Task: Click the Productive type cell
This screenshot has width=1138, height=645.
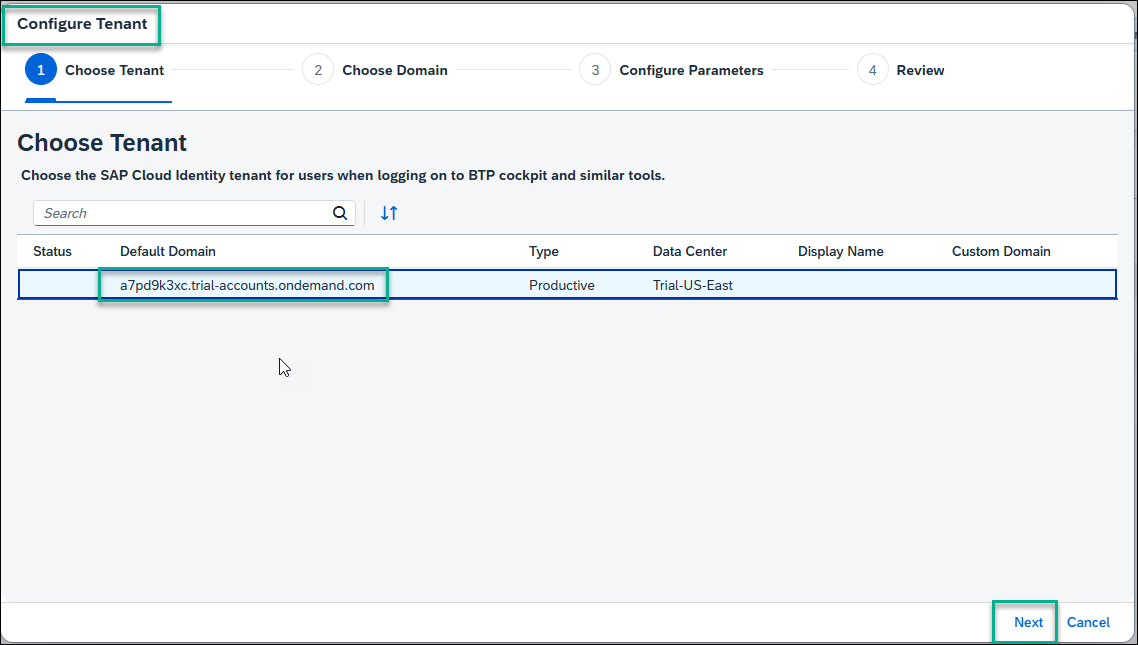Action: pyautogui.click(x=562, y=285)
